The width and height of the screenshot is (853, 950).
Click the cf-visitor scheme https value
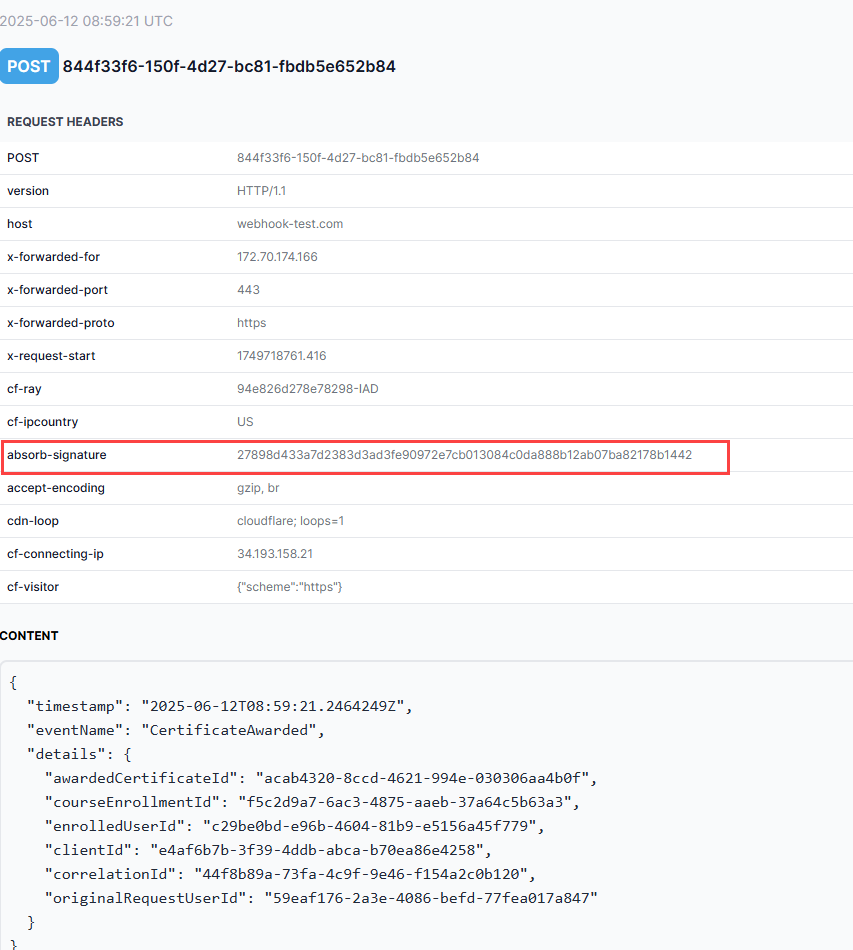point(290,587)
